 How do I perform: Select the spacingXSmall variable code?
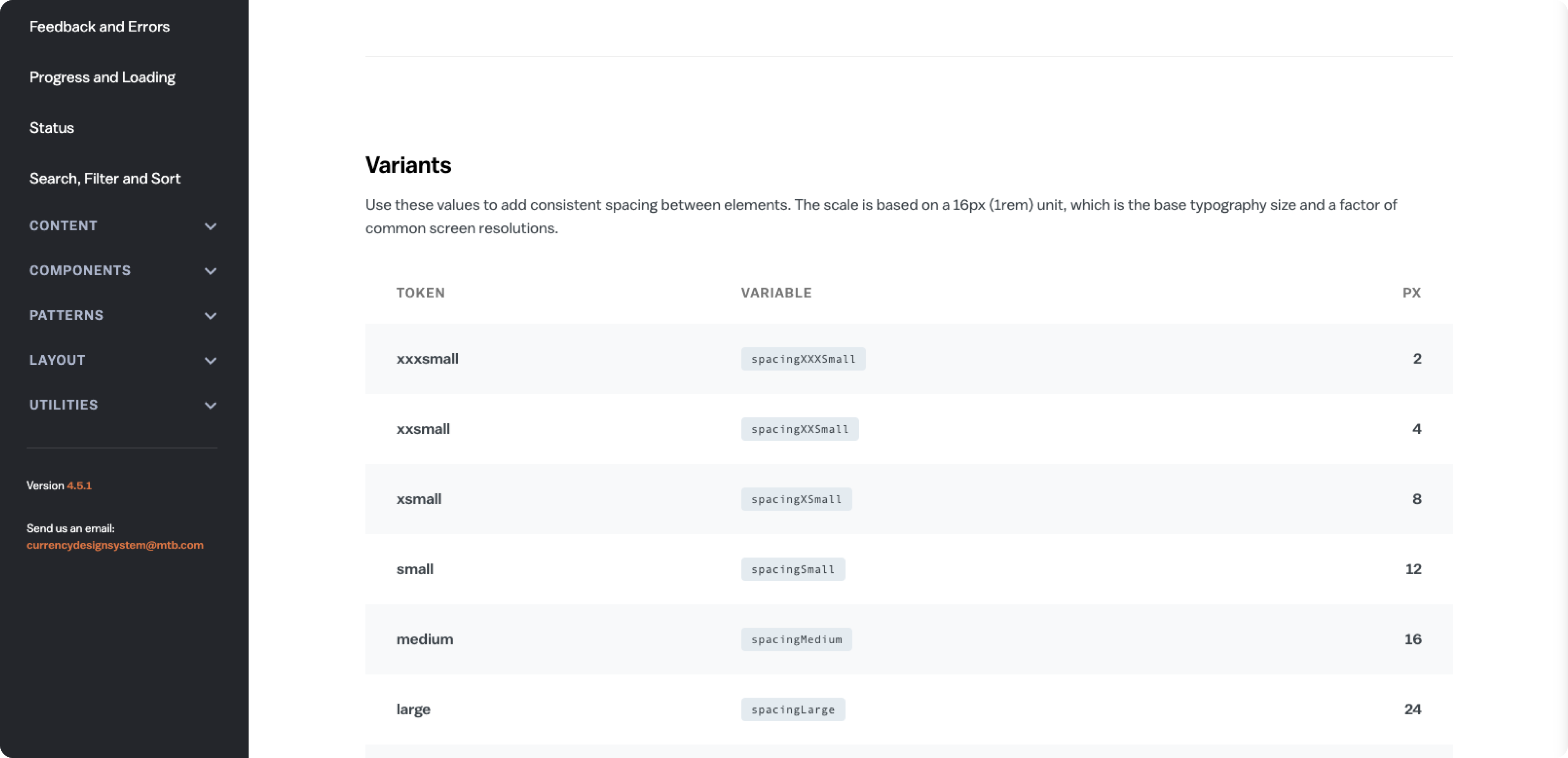pos(795,499)
